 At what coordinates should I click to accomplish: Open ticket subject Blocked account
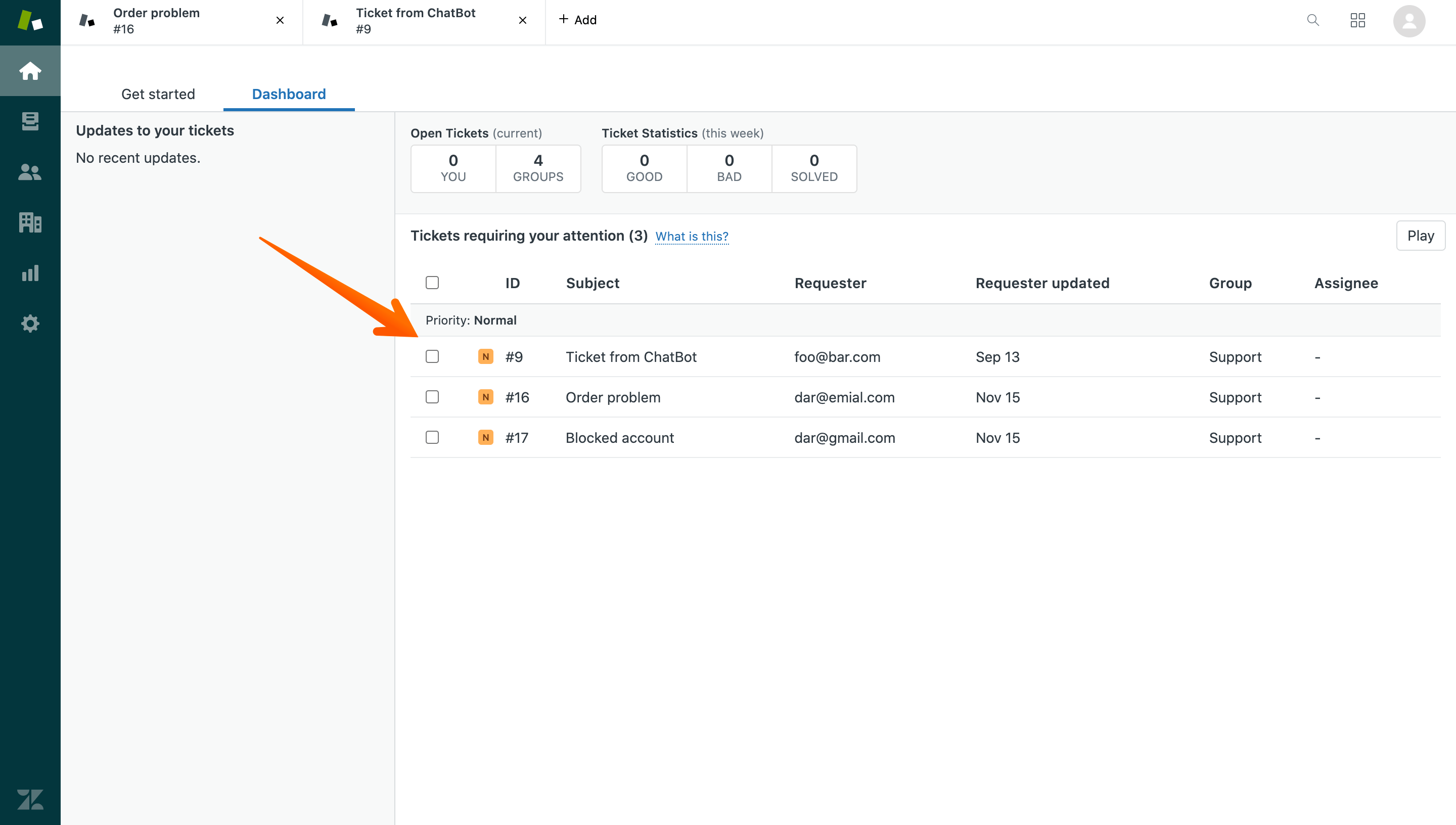click(x=620, y=437)
